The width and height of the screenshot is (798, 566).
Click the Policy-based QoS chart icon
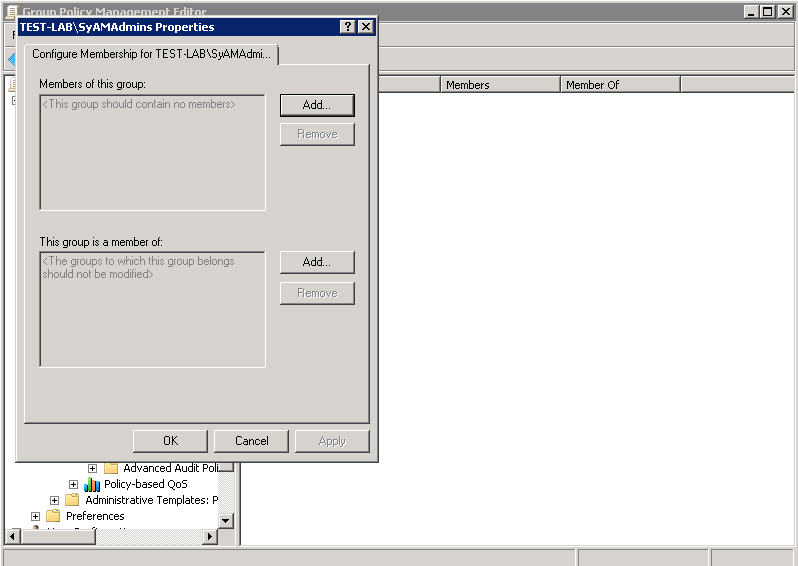[92, 484]
